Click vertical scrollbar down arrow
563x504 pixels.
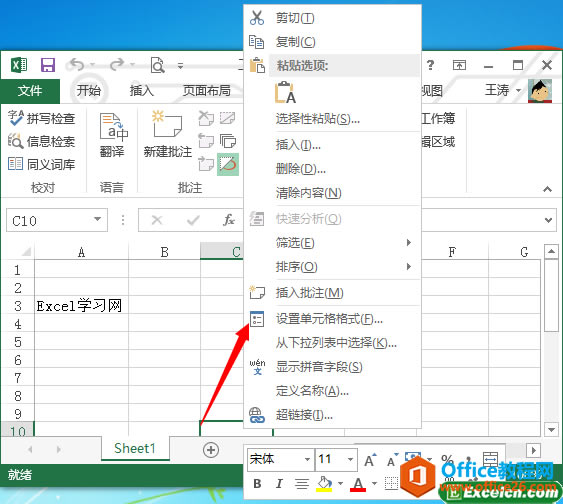click(551, 429)
